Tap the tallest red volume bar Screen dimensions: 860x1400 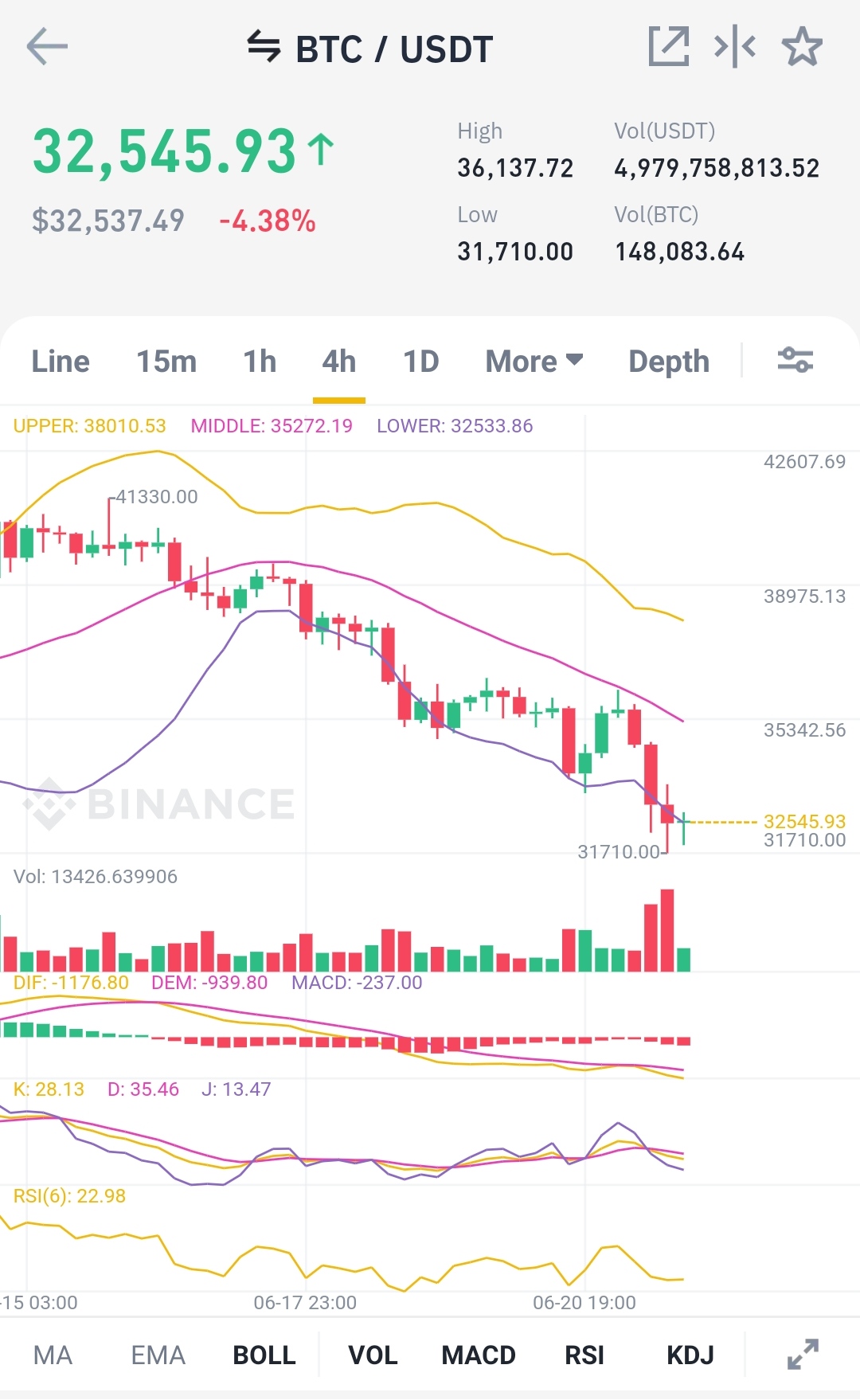pos(667,930)
